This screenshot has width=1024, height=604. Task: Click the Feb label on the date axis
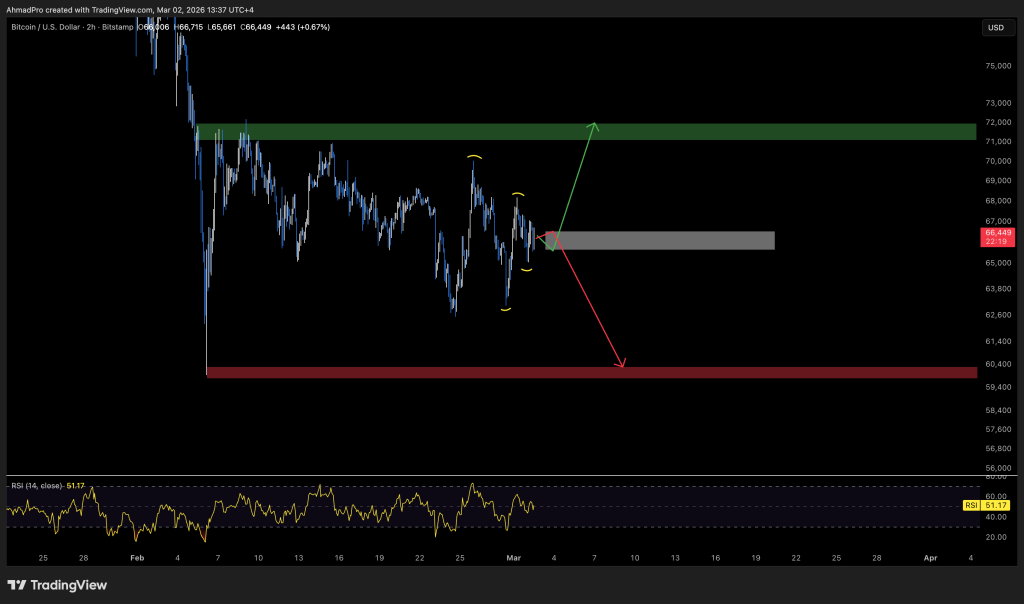coord(138,557)
